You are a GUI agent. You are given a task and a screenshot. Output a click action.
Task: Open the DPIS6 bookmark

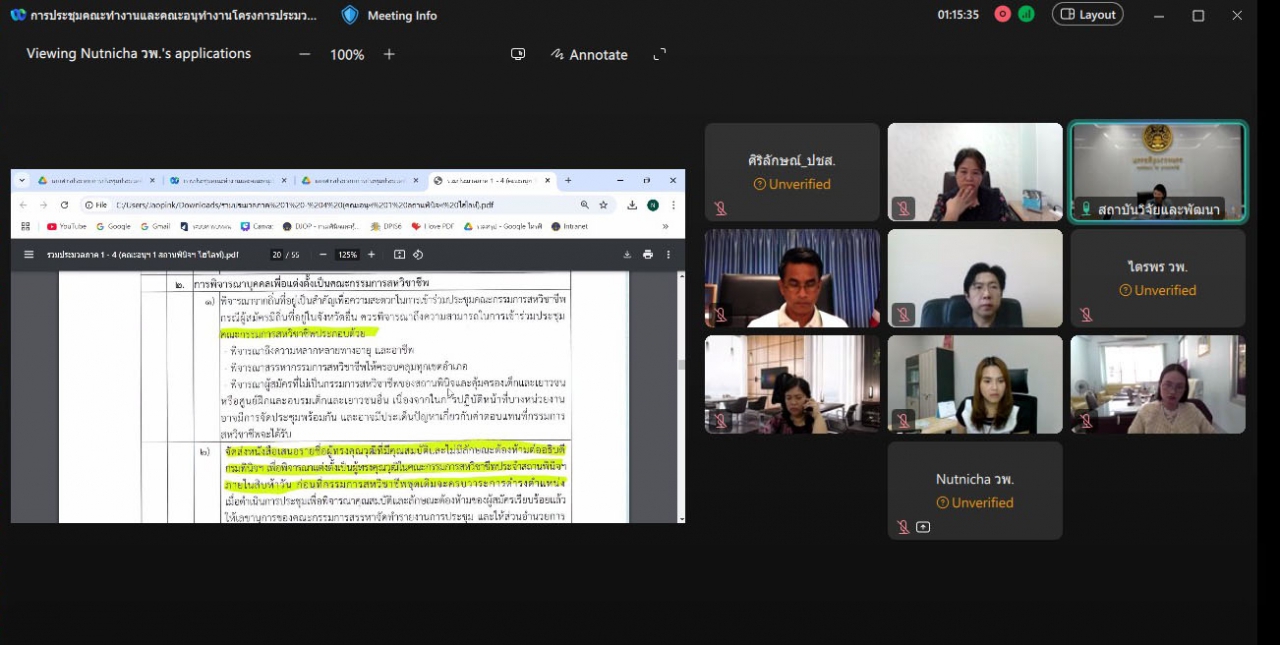coord(386,226)
